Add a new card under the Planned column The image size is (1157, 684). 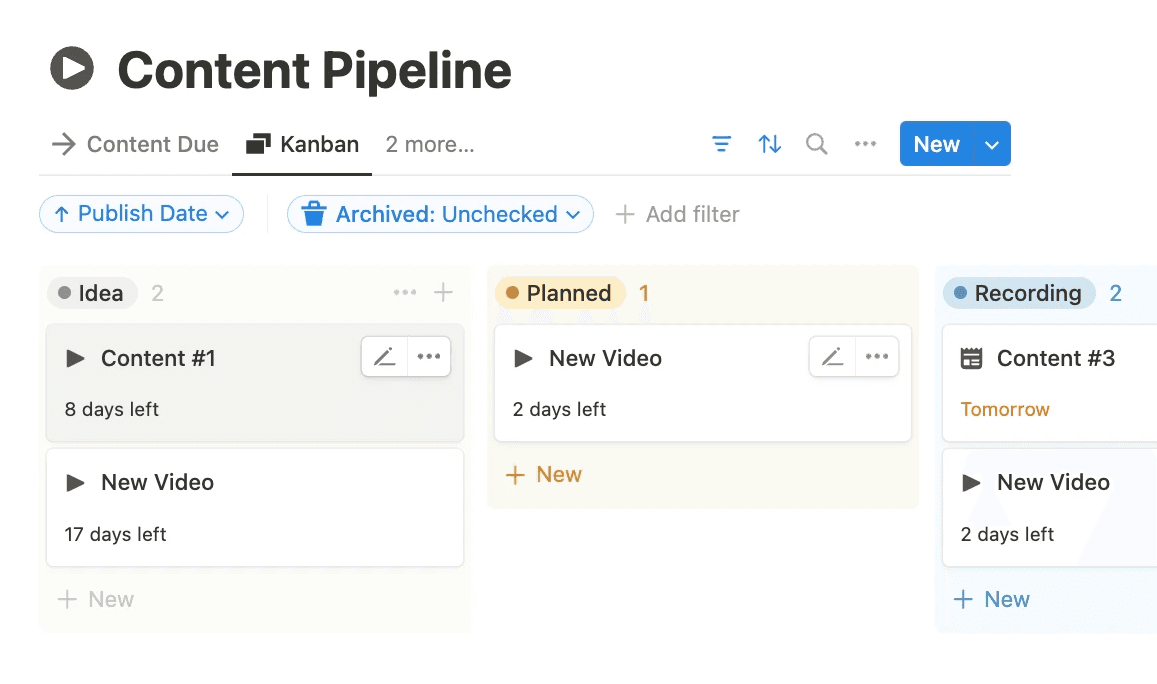pos(544,474)
